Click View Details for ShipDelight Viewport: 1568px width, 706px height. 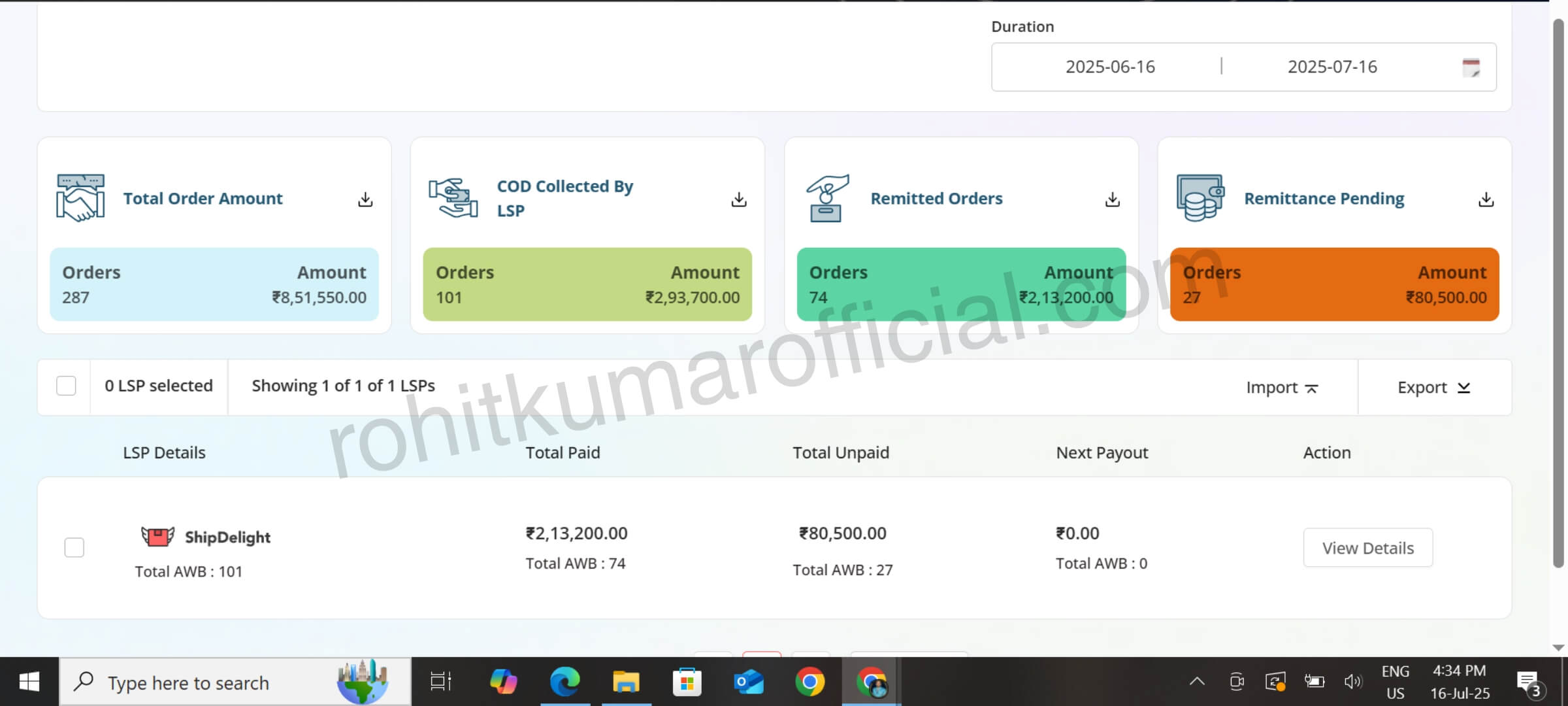click(x=1368, y=548)
